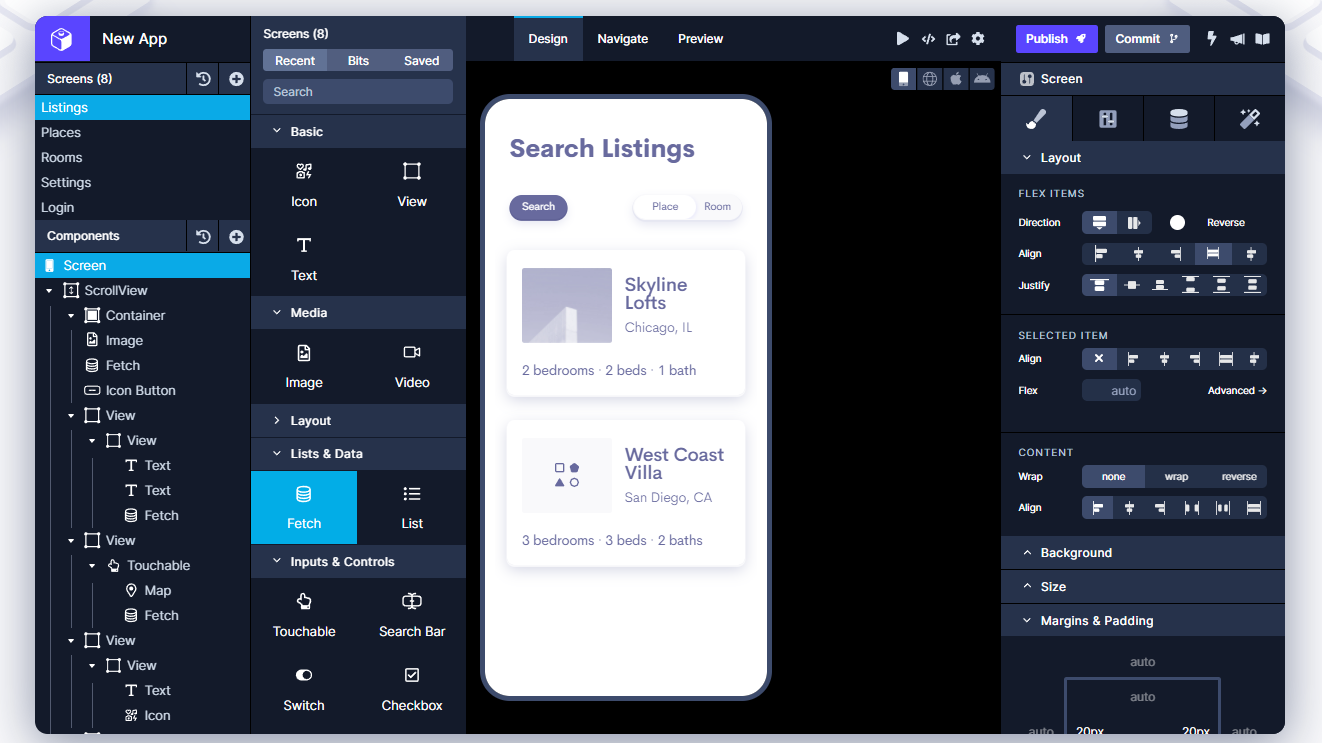Switch preview to phone device icon
This screenshot has width=1322, height=743.
[x=904, y=79]
